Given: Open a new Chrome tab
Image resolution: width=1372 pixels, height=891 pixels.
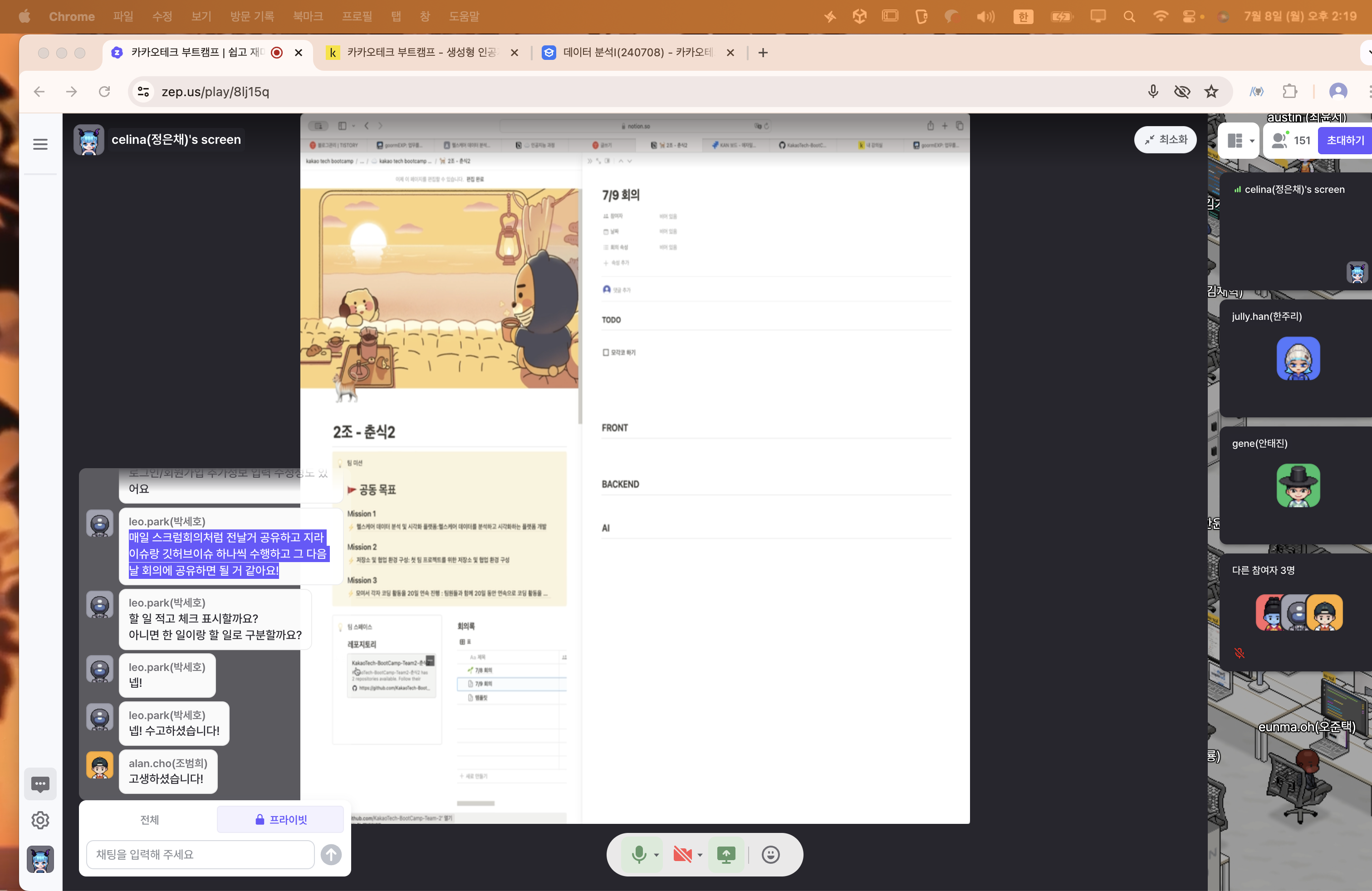Looking at the screenshot, I should 763,53.
